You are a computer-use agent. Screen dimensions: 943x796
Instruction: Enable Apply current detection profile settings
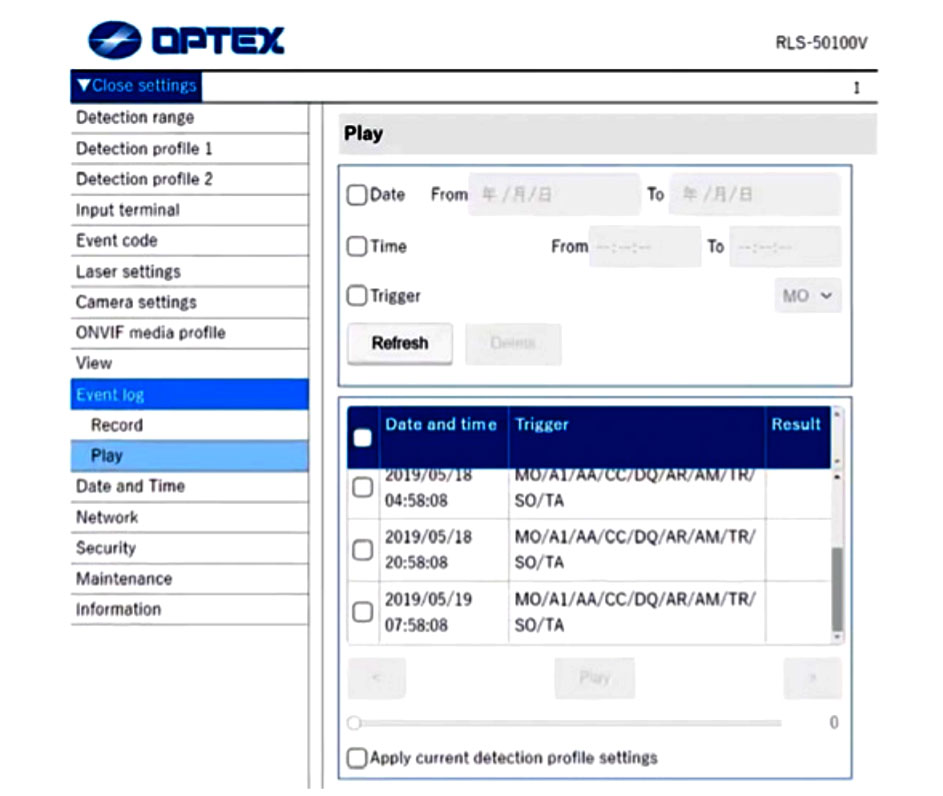click(x=357, y=758)
